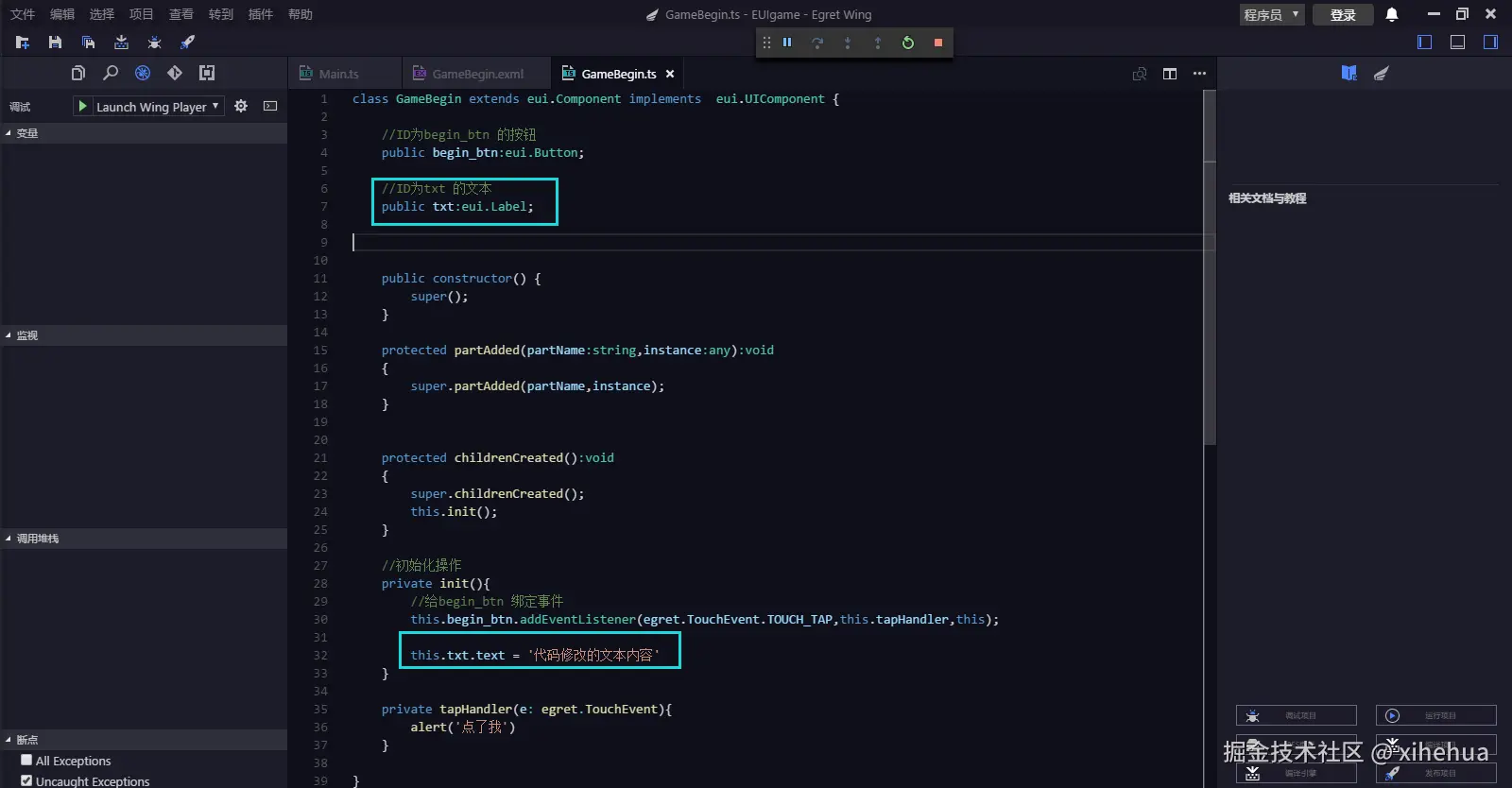The width and height of the screenshot is (1512, 788).
Task: Click the 运行项目 run project button
Action: [x=1435, y=715]
